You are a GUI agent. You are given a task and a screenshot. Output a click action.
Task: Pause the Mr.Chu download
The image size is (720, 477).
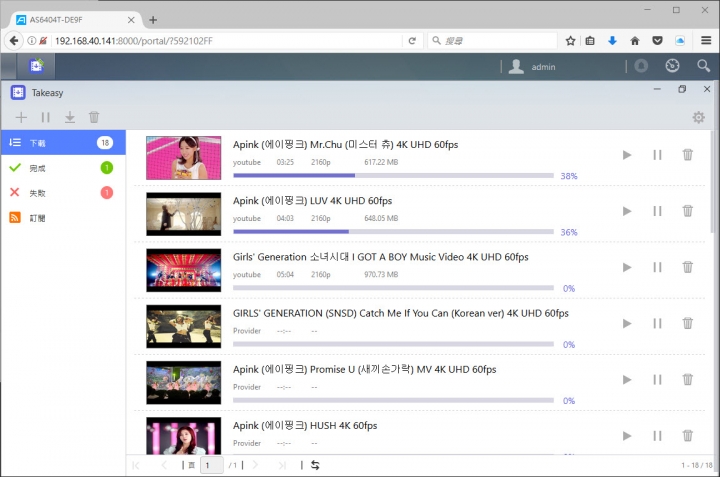657,155
